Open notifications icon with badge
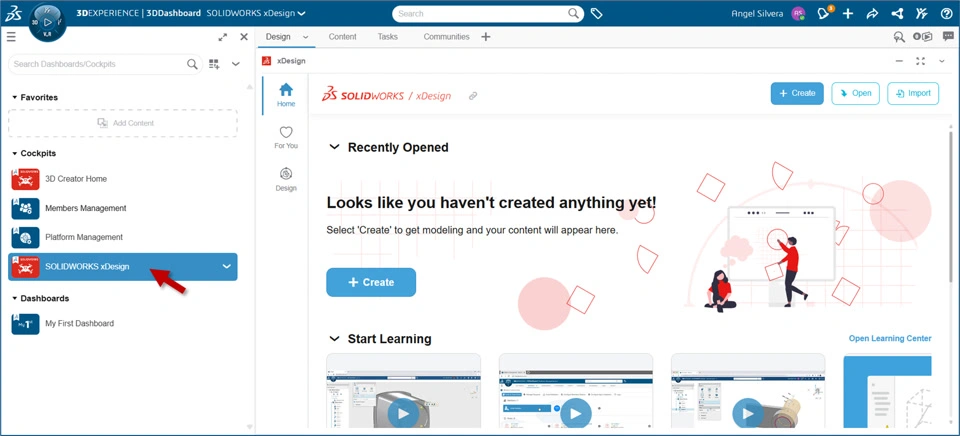The height and width of the screenshot is (436, 960). (823, 13)
